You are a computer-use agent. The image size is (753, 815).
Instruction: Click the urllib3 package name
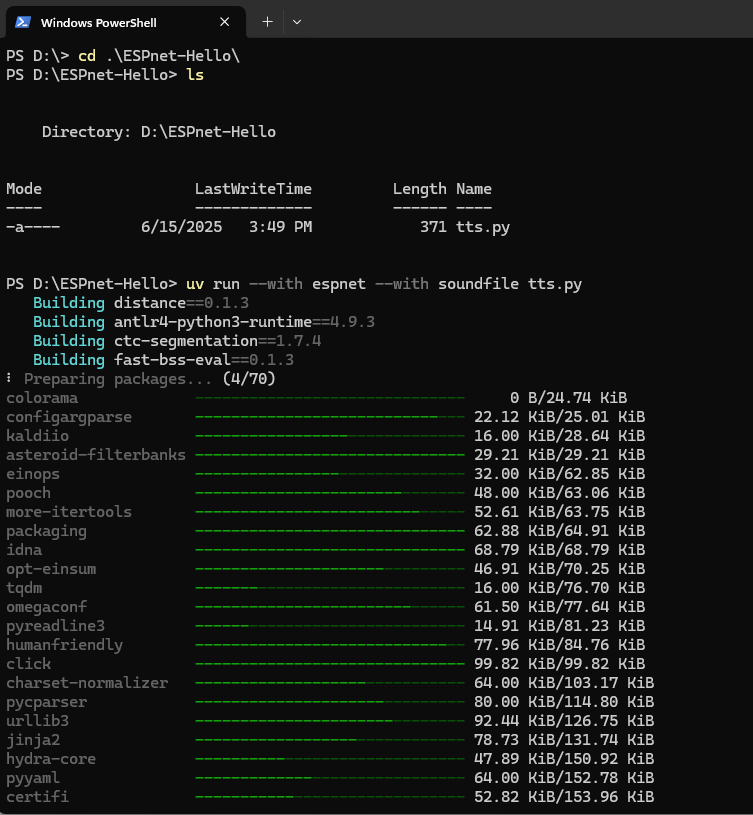(x=37, y=721)
